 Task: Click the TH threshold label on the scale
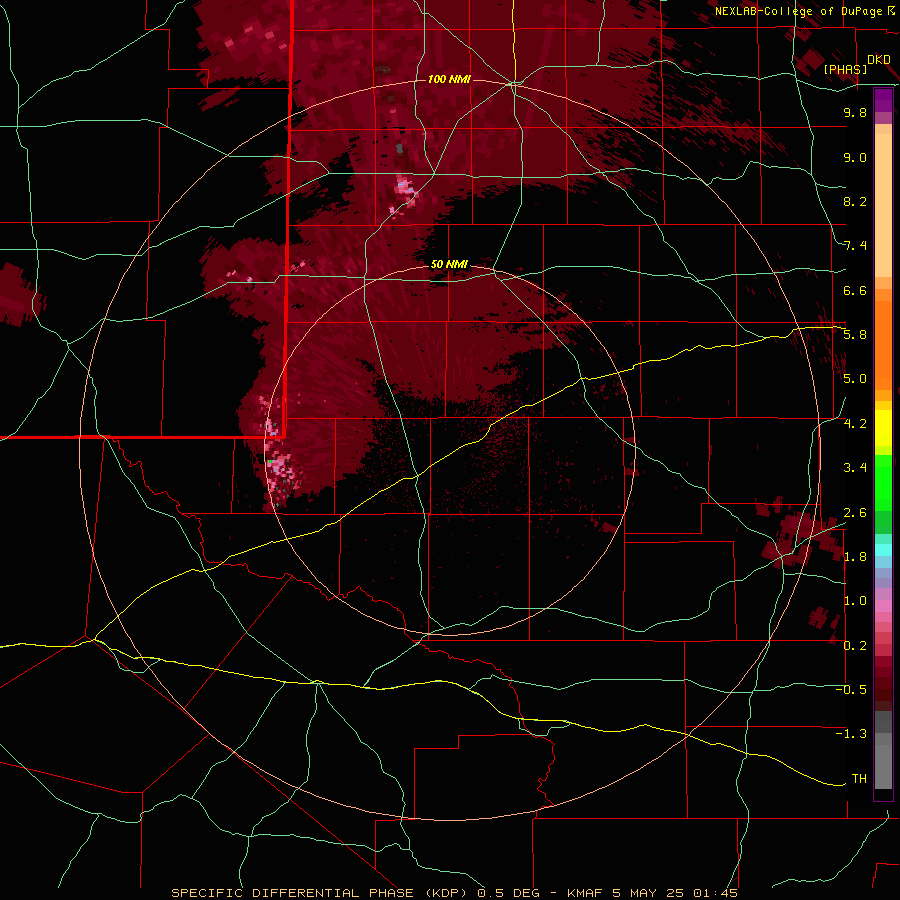click(x=859, y=779)
